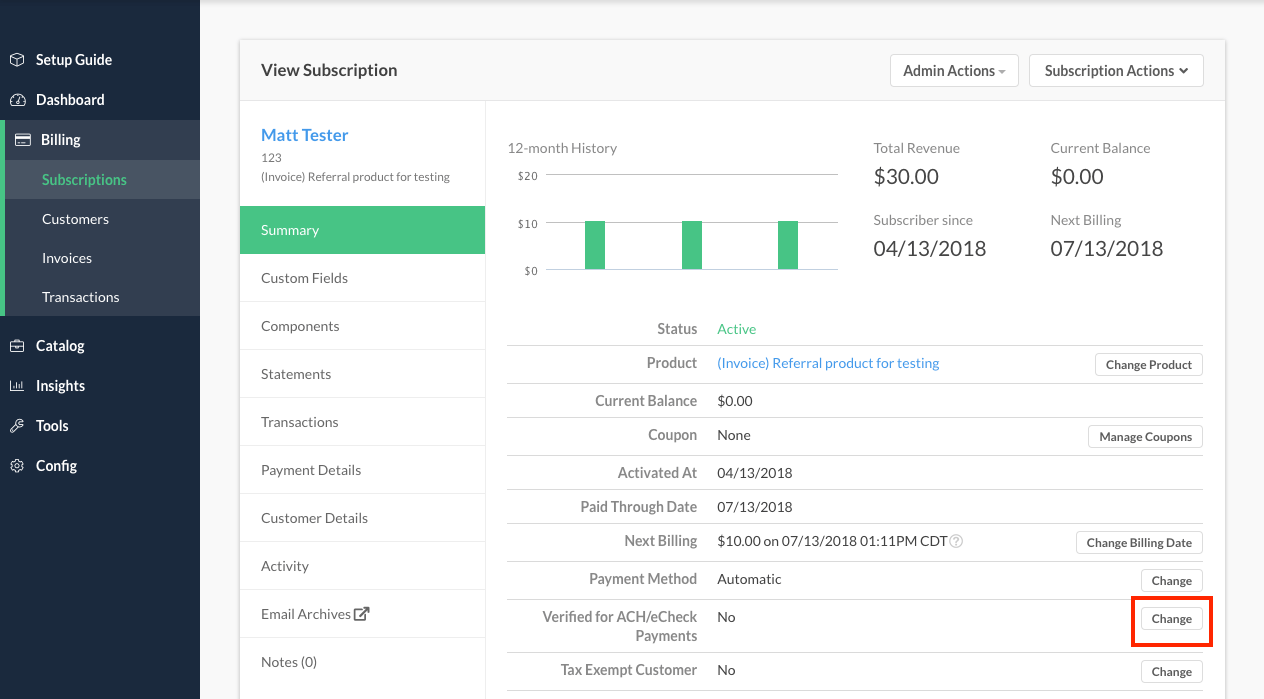
Task: Click the Insights bar chart icon
Action: 17,386
